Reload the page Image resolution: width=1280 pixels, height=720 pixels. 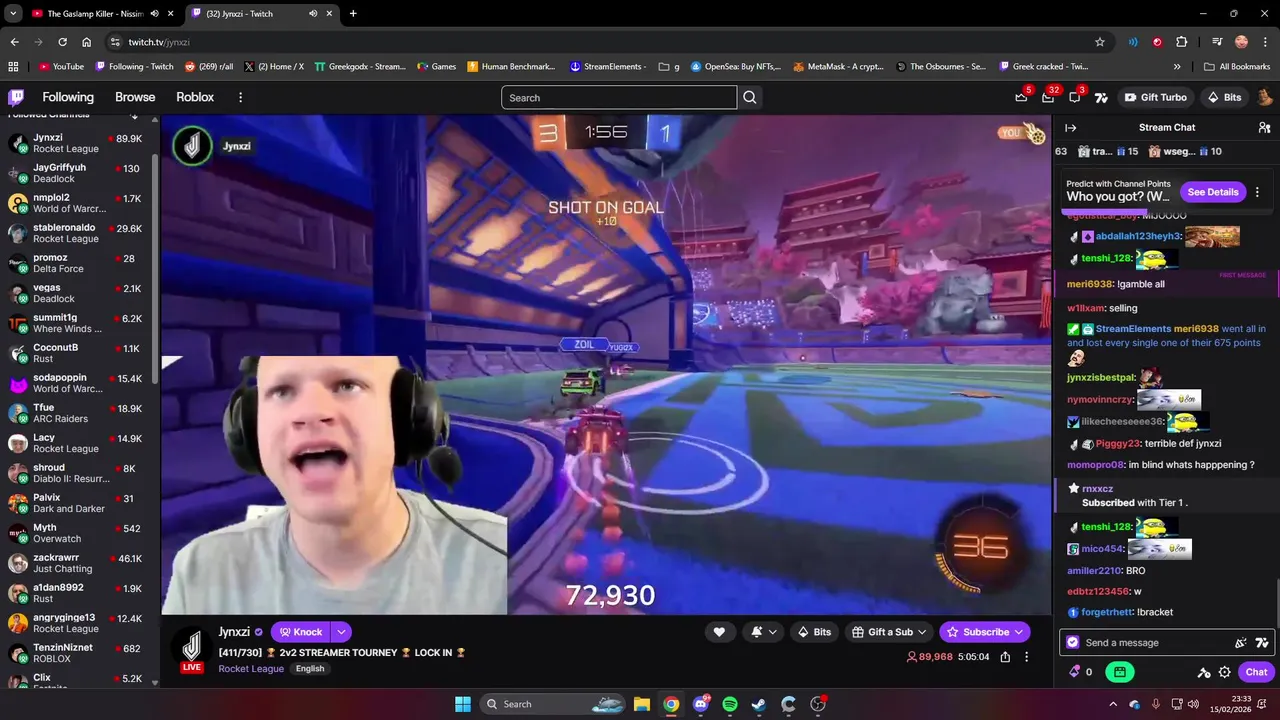point(62,42)
